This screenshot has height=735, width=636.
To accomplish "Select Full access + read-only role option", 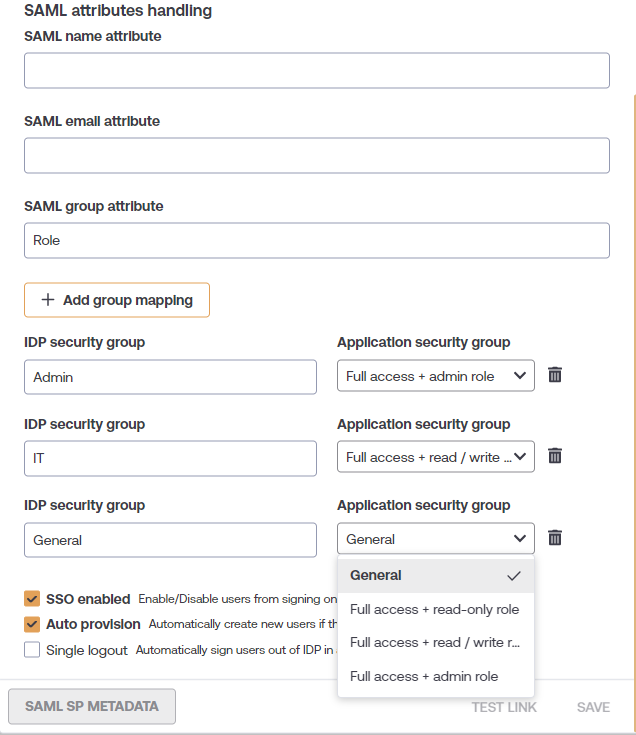I will tap(435, 609).
